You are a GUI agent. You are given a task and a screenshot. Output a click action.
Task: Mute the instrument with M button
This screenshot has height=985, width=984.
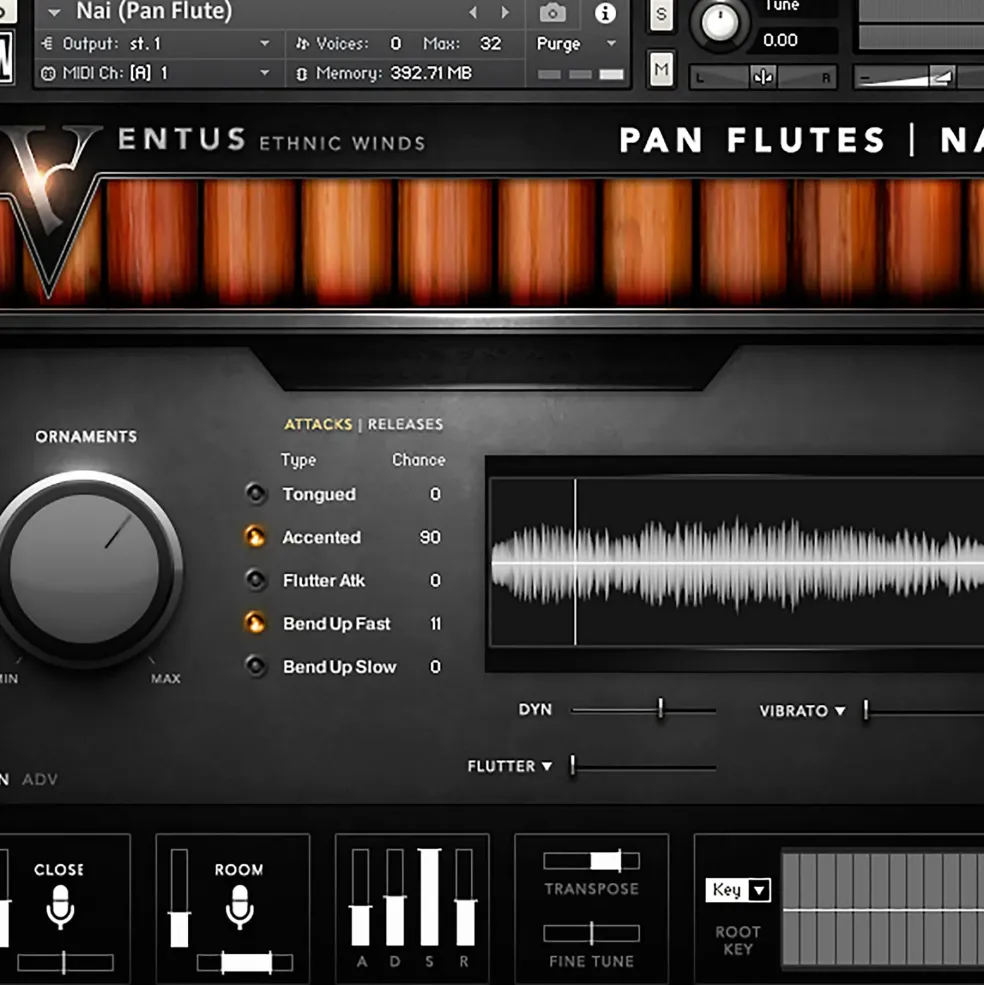[661, 68]
